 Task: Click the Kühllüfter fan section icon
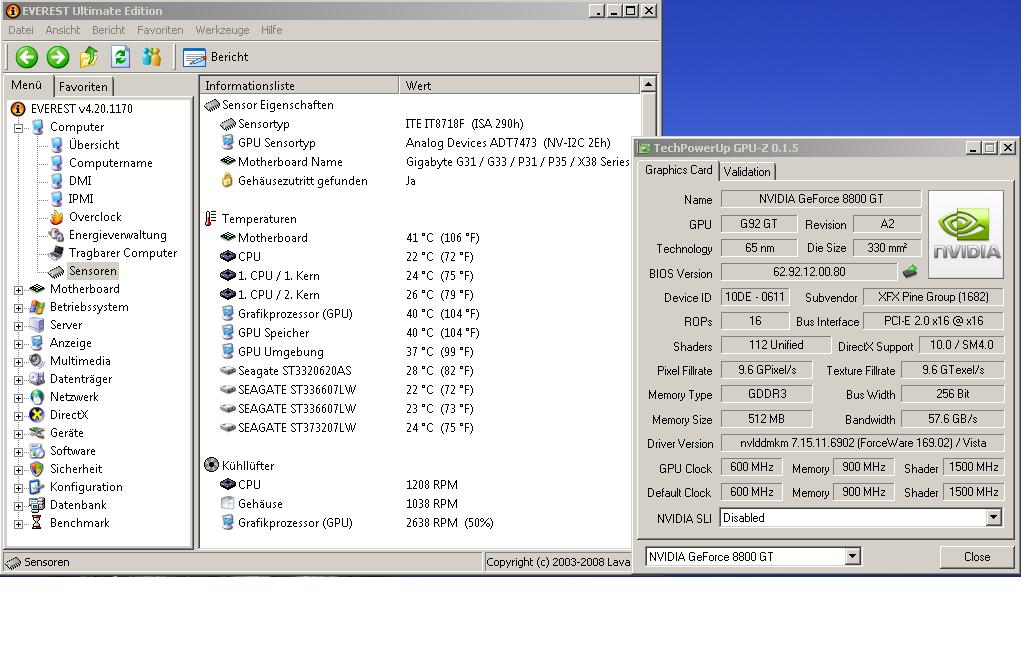pos(211,465)
